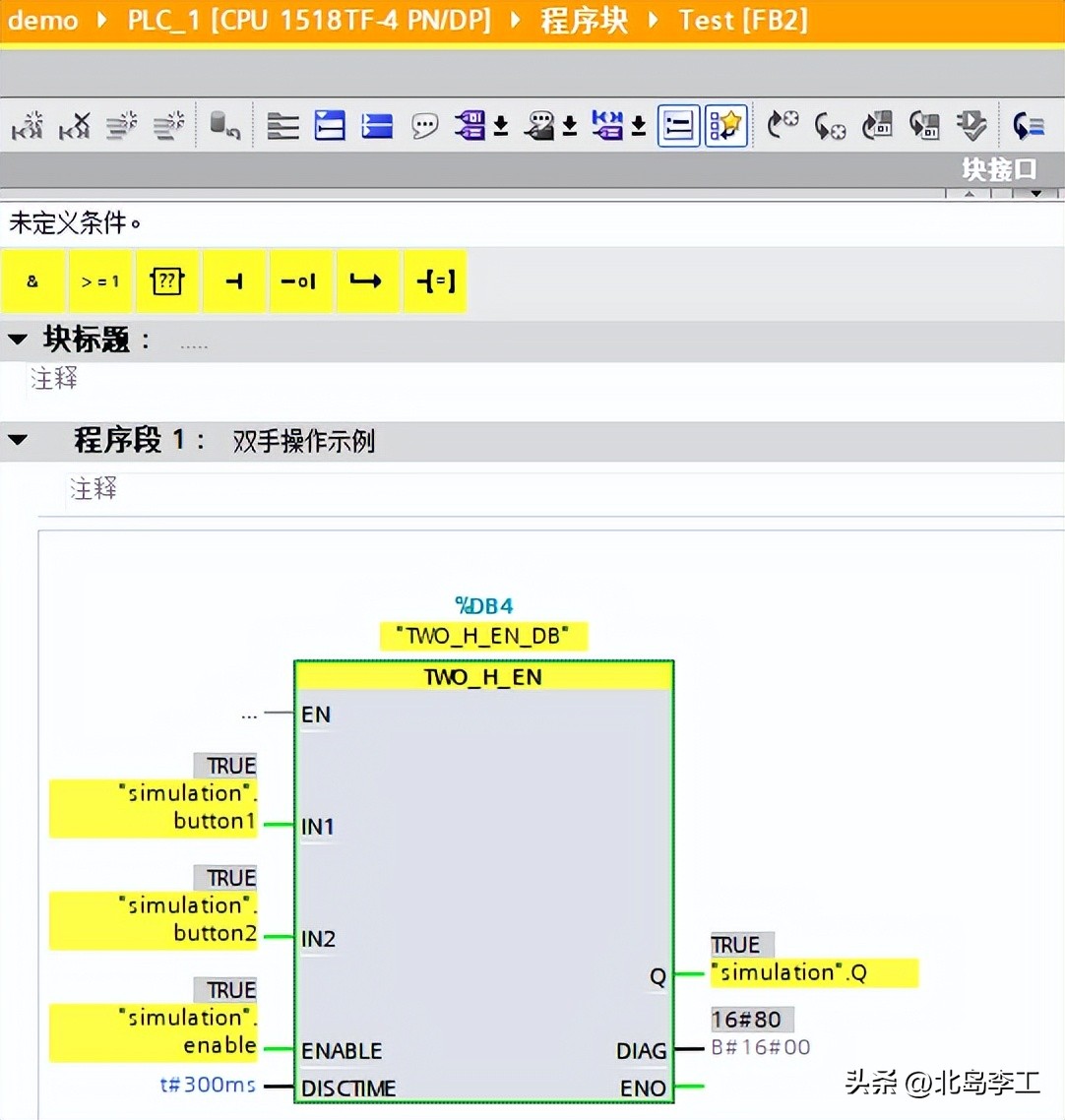Open a branch using the arrow favorite
Viewport: 1065px width, 1120px height.
[x=368, y=280]
